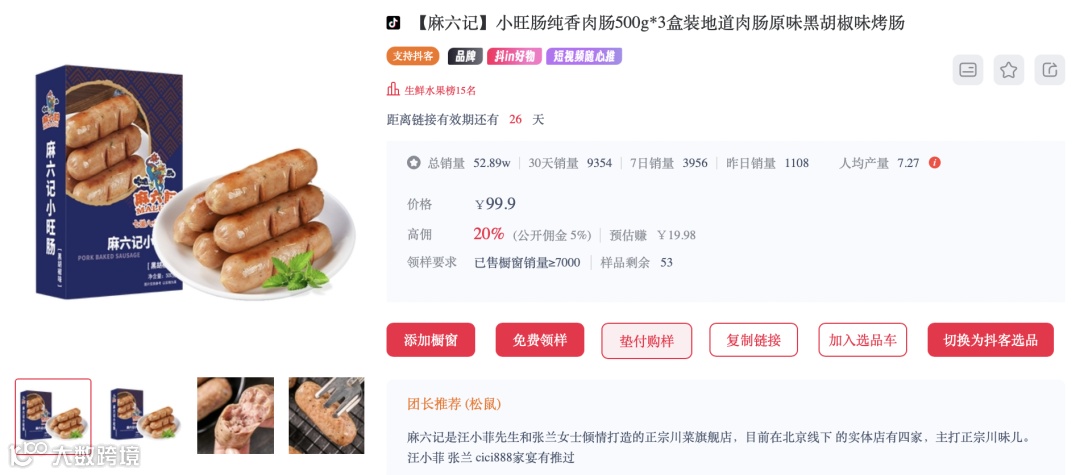This screenshot has width=1080, height=475.
Task: Click the card layout icon button
Action: pos(968,70)
